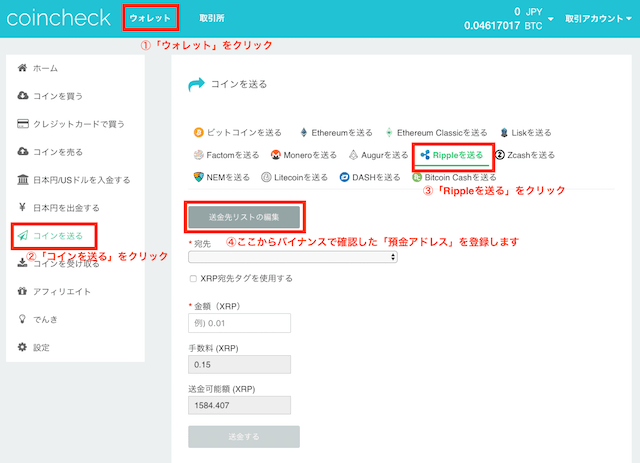Click the Bitcoin Cash icon

(417, 177)
